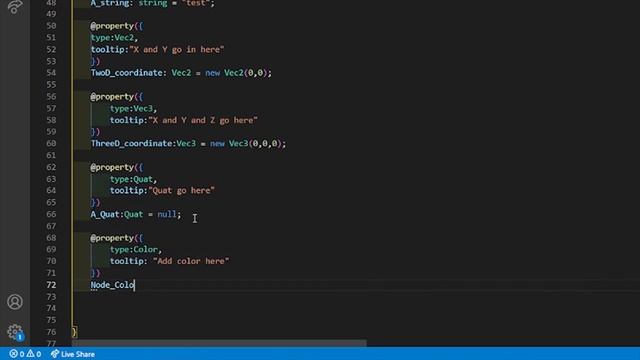640x360 pixels.
Task: Click line number 50 in the gutter
Action: 51,26
